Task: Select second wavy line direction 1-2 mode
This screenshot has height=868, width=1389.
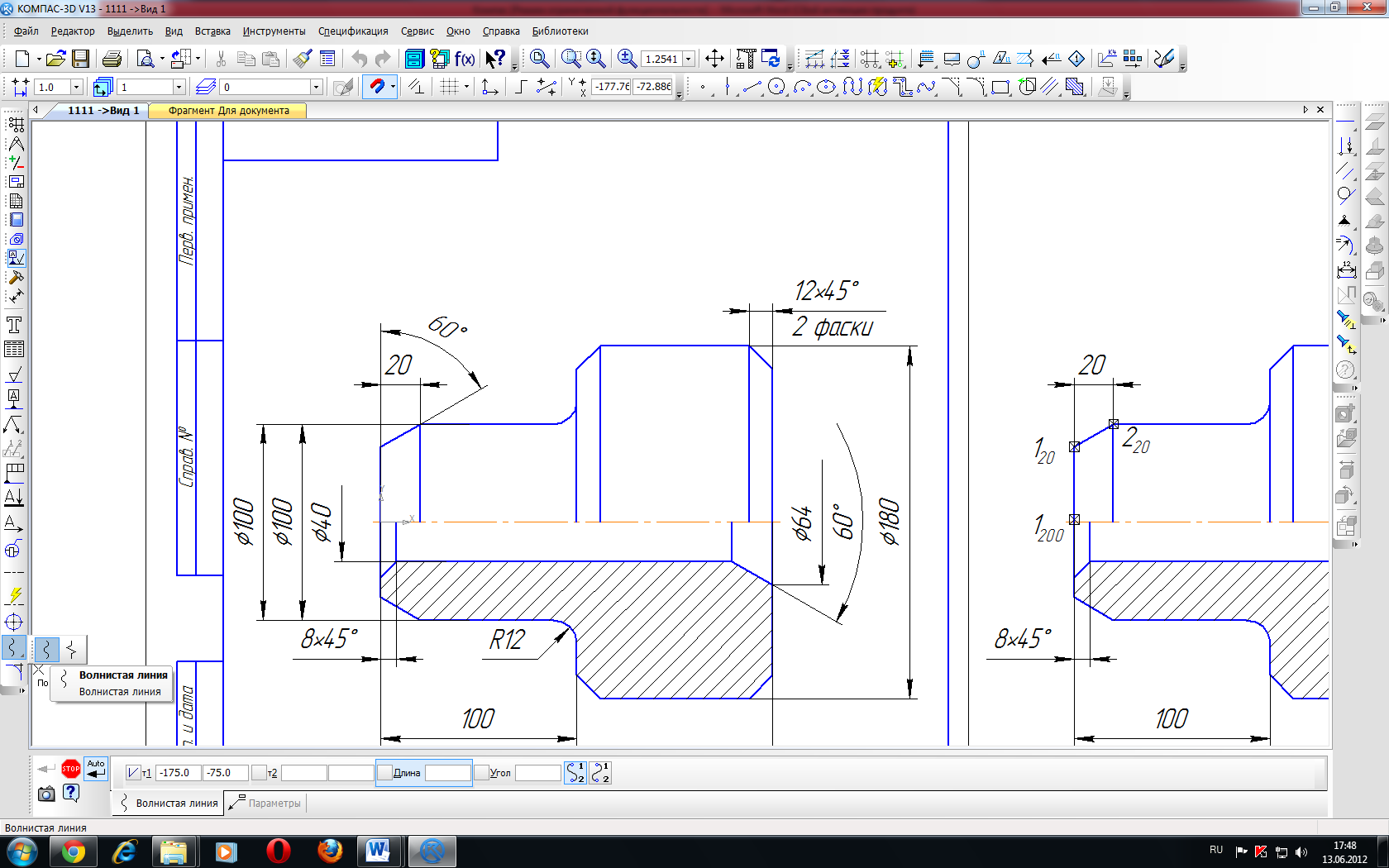Action: click(600, 773)
